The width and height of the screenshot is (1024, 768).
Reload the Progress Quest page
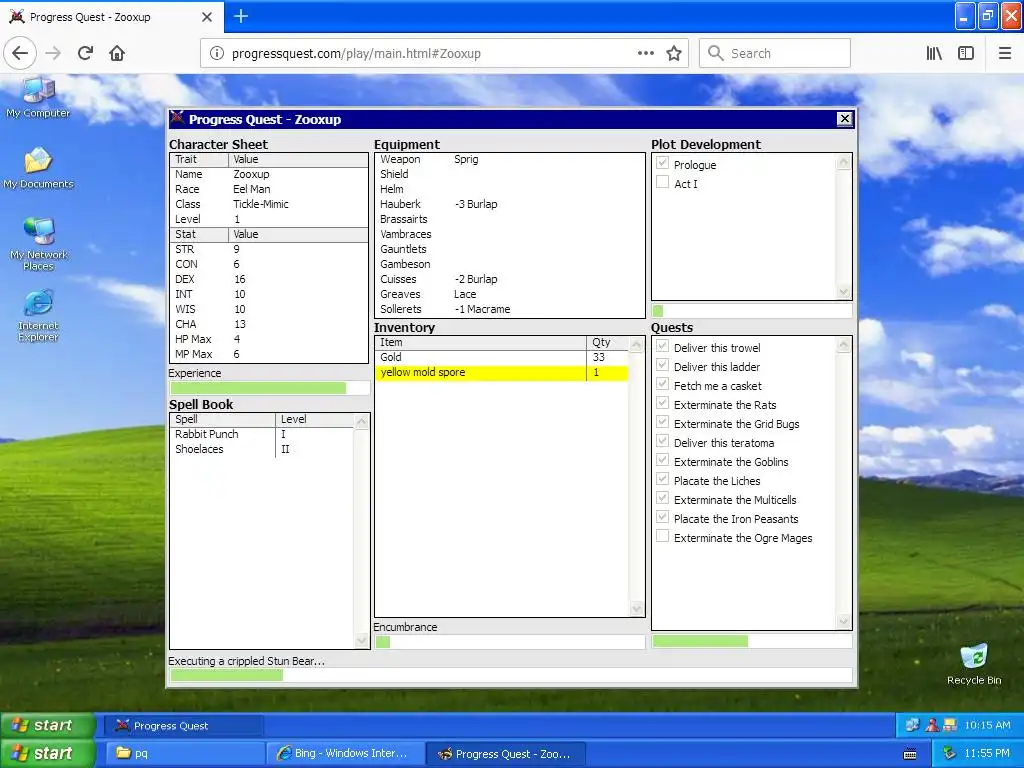coord(85,54)
